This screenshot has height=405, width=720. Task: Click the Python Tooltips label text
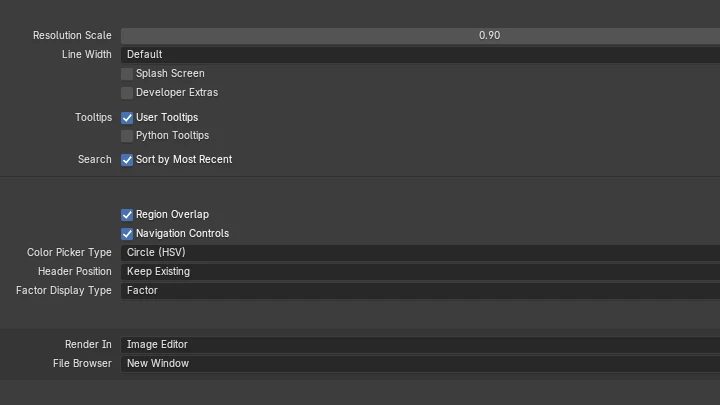click(x=172, y=135)
